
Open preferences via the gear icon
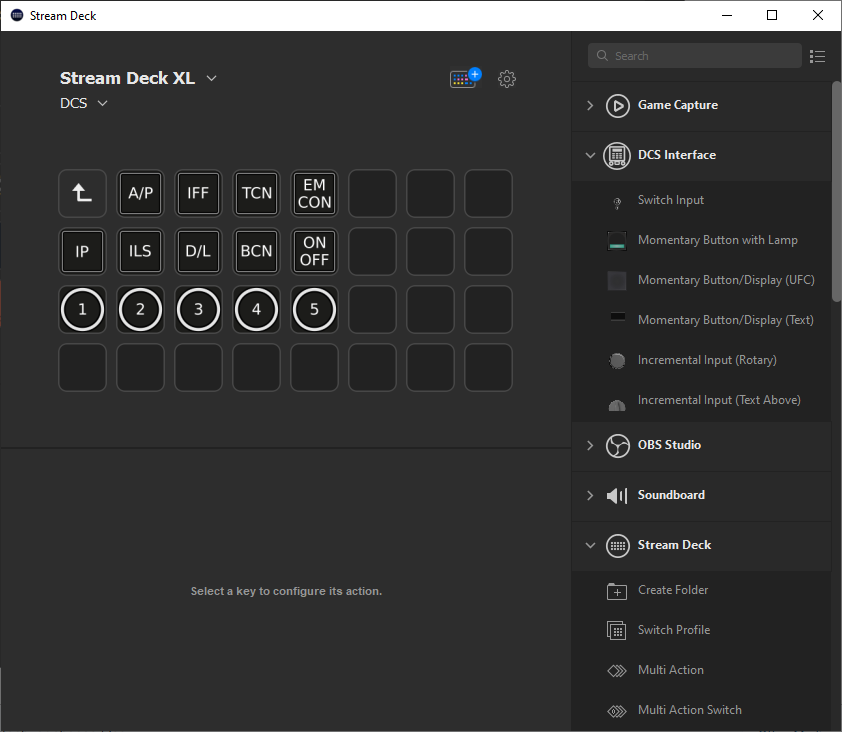(x=506, y=79)
